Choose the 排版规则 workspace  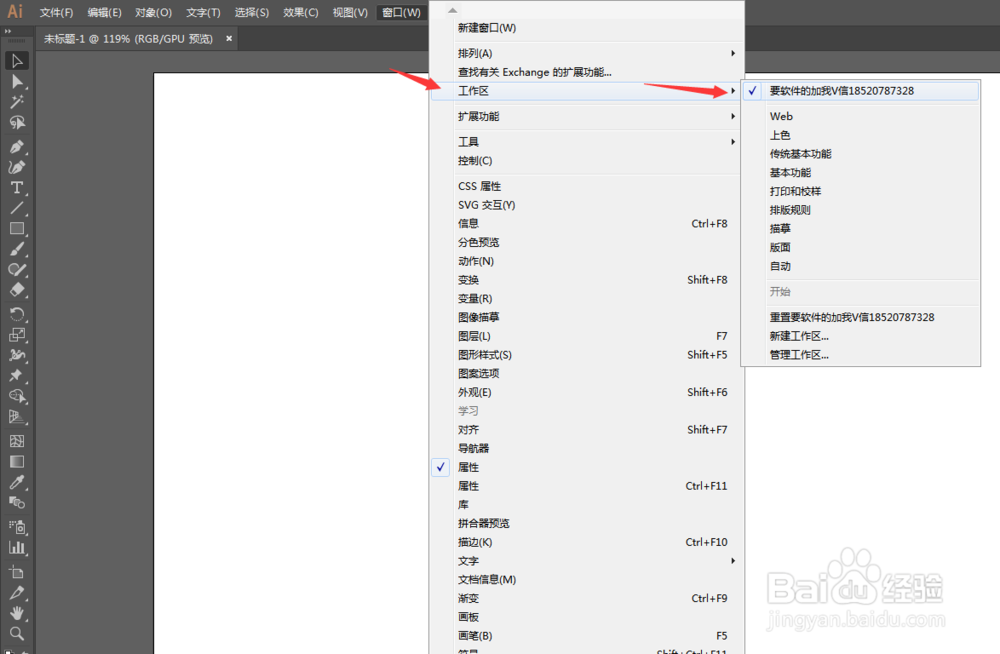pos(860,210)
